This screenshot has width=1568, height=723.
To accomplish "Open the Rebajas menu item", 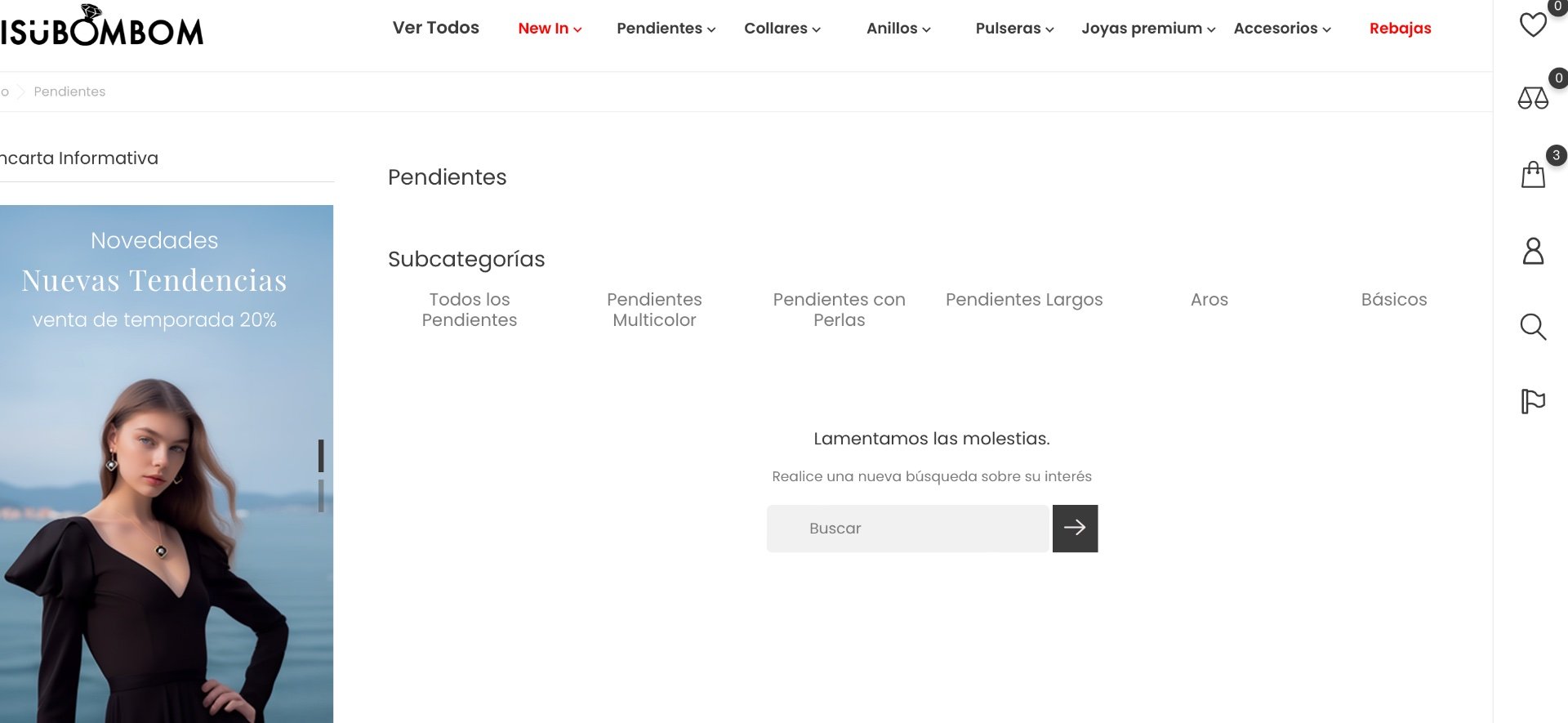I will pos(1400,29).
